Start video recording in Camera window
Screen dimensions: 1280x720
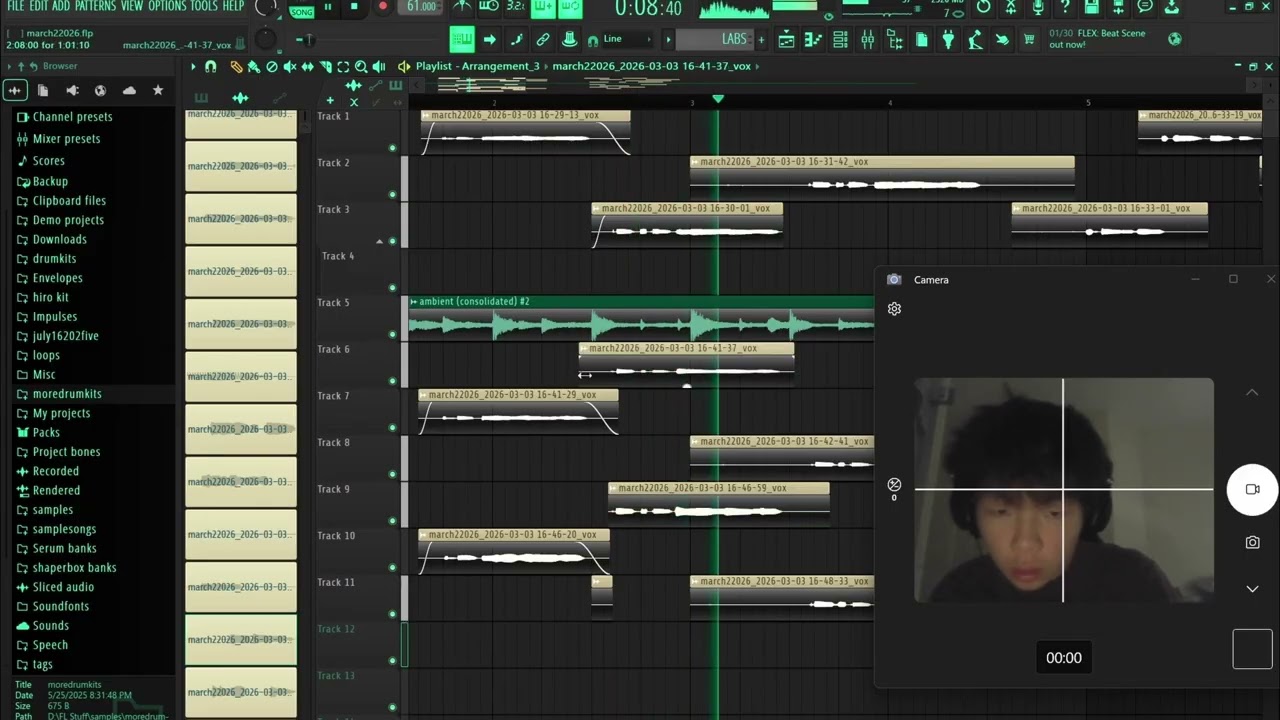pos(1252,489)
